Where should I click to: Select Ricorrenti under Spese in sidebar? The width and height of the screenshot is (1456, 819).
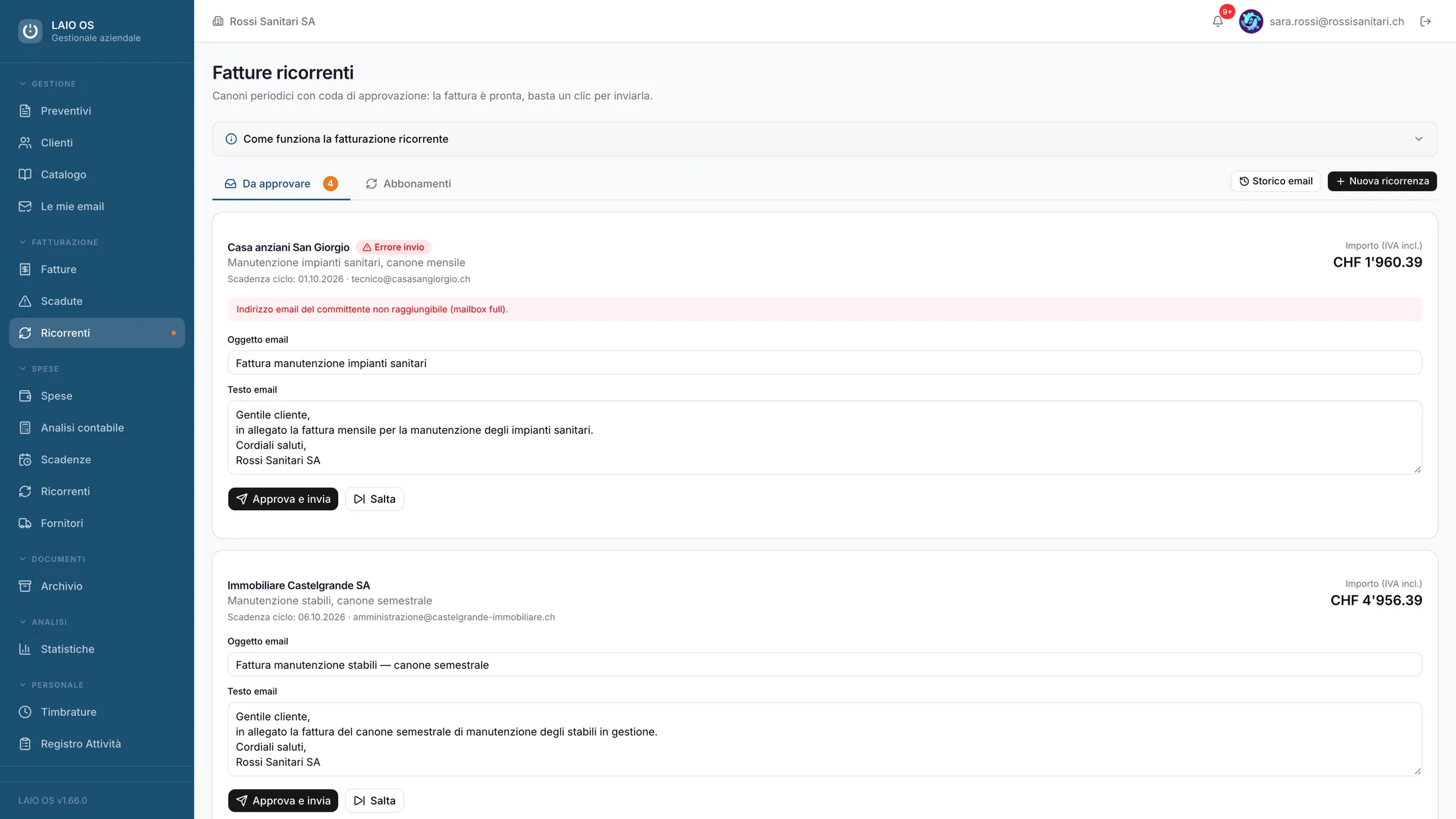pos(97,492)
